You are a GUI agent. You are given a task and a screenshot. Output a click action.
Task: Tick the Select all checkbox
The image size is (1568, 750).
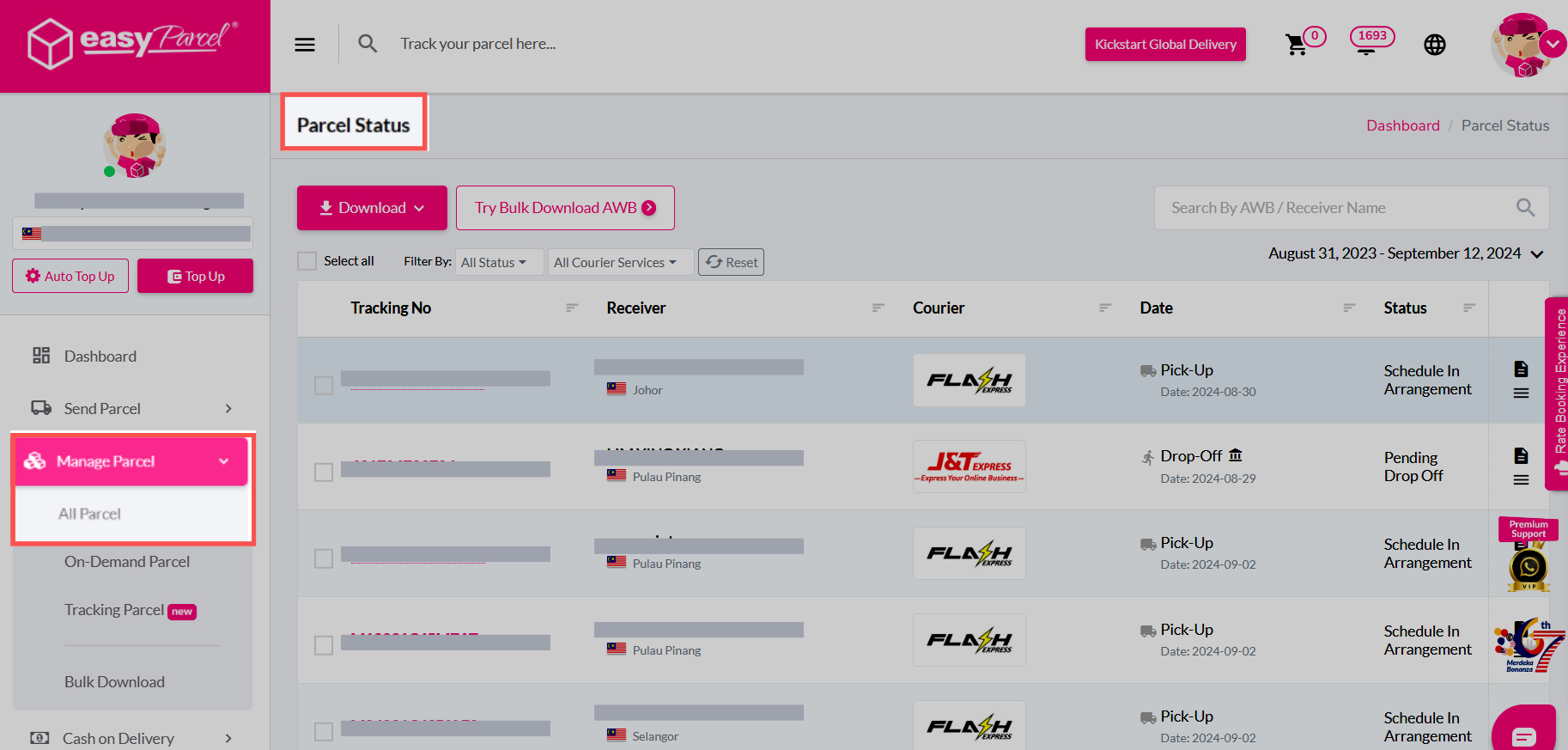[x=307, y=261]
